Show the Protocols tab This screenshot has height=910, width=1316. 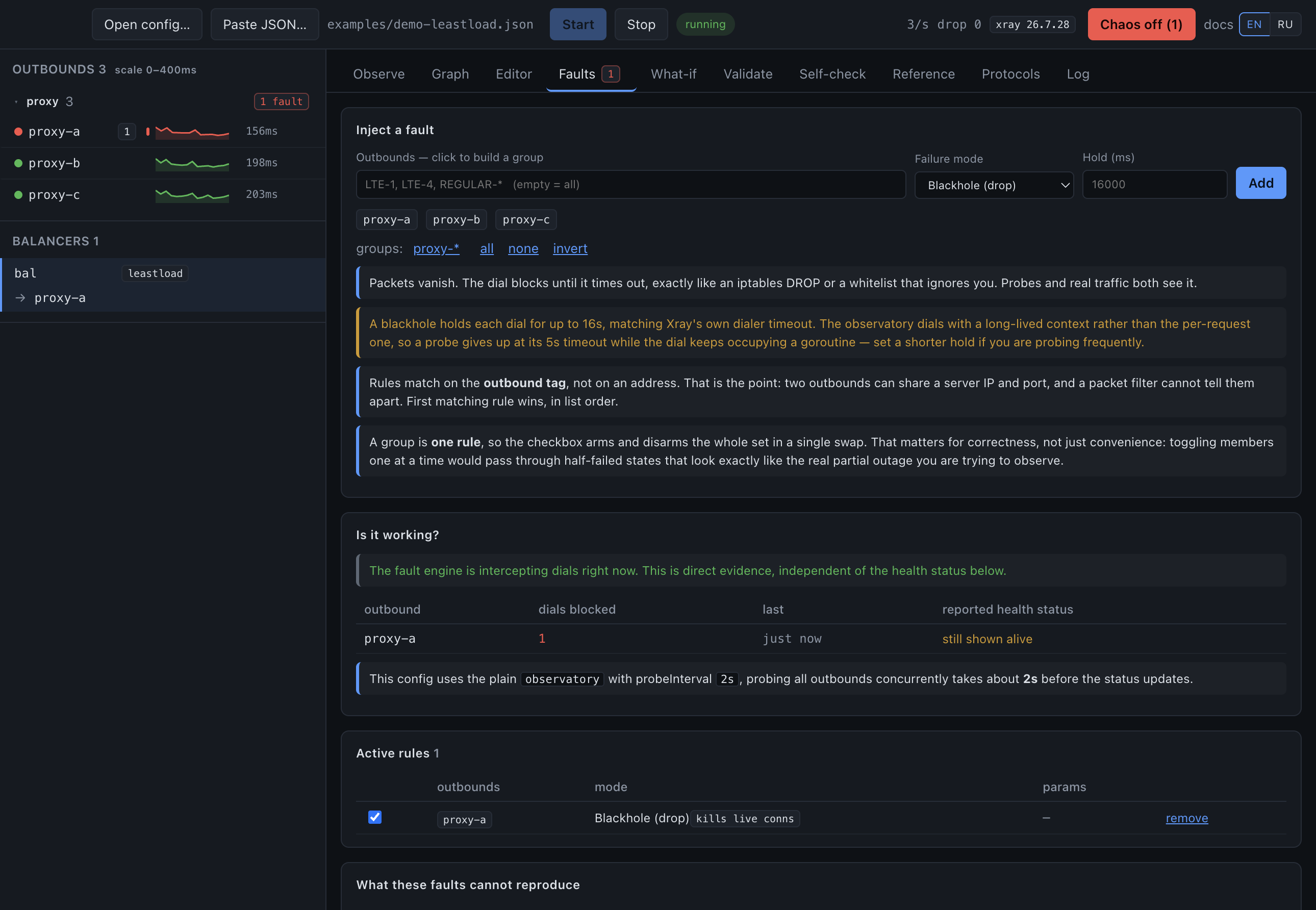tap(1010, 74)
